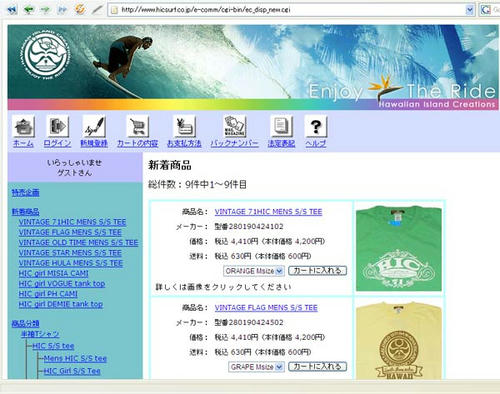Image resolution: width=500 pixels, height=394 pixels.
Task: Click the question mark help icon
Action: coord(316,127)
